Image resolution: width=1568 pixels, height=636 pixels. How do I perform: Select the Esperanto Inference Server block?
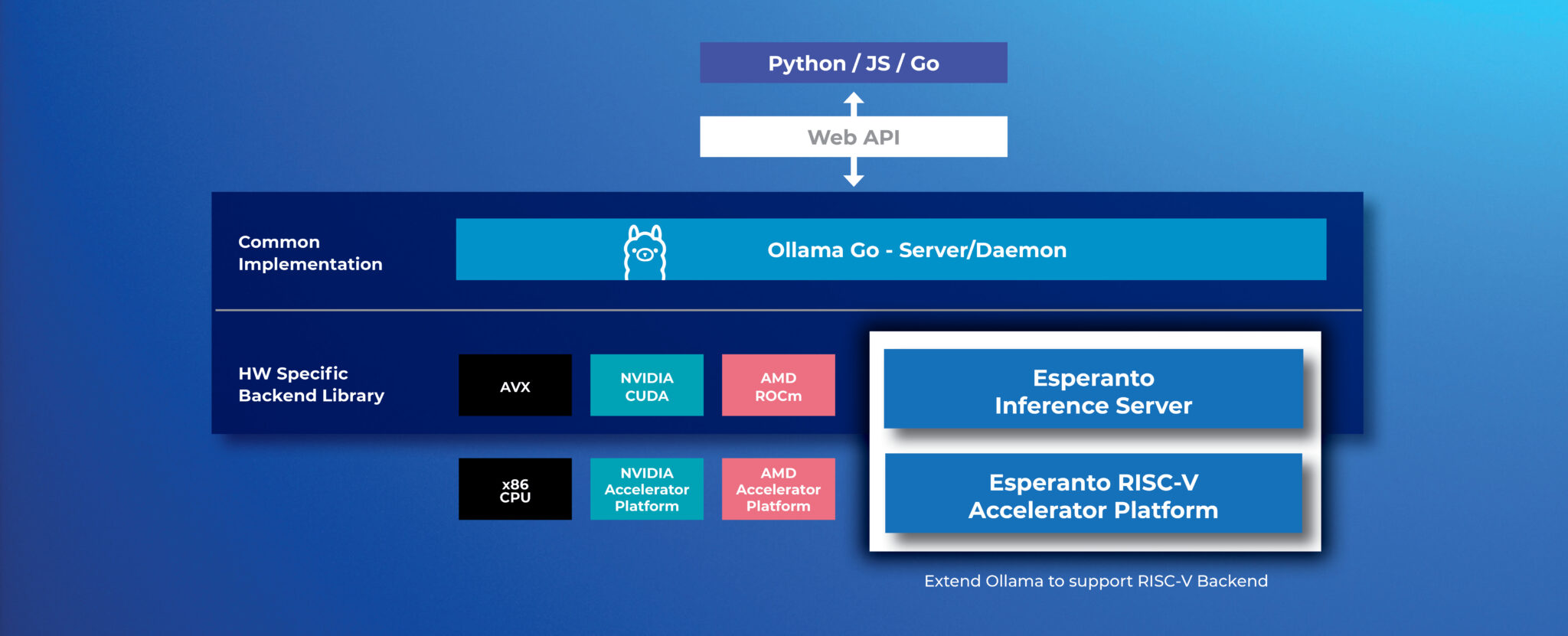pyautogui.click(x=1093, y=390)
